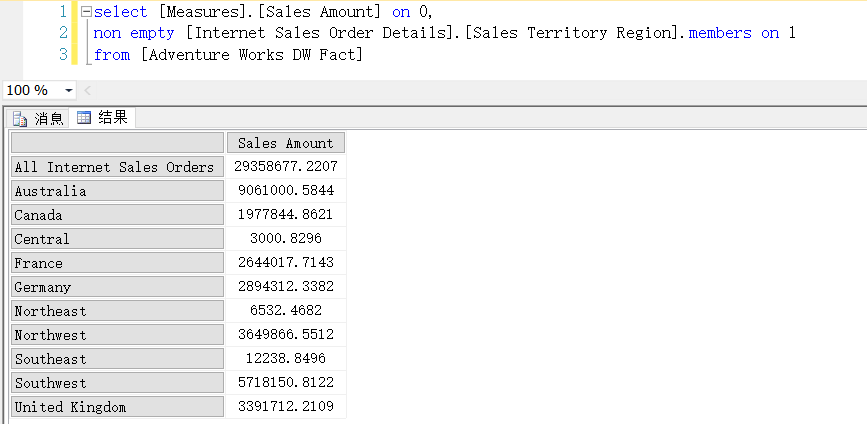Select the United Kingdom row header
This screenshot has height=424, width=867.
click(x=117, y=407)
